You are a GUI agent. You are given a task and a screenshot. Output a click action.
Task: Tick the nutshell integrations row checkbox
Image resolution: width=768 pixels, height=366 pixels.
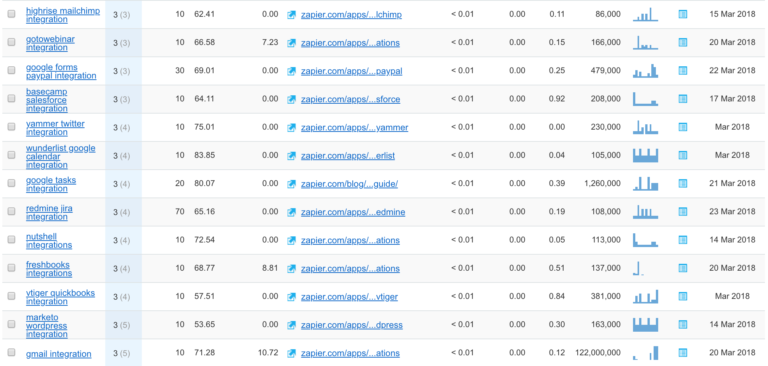(11, 240)
